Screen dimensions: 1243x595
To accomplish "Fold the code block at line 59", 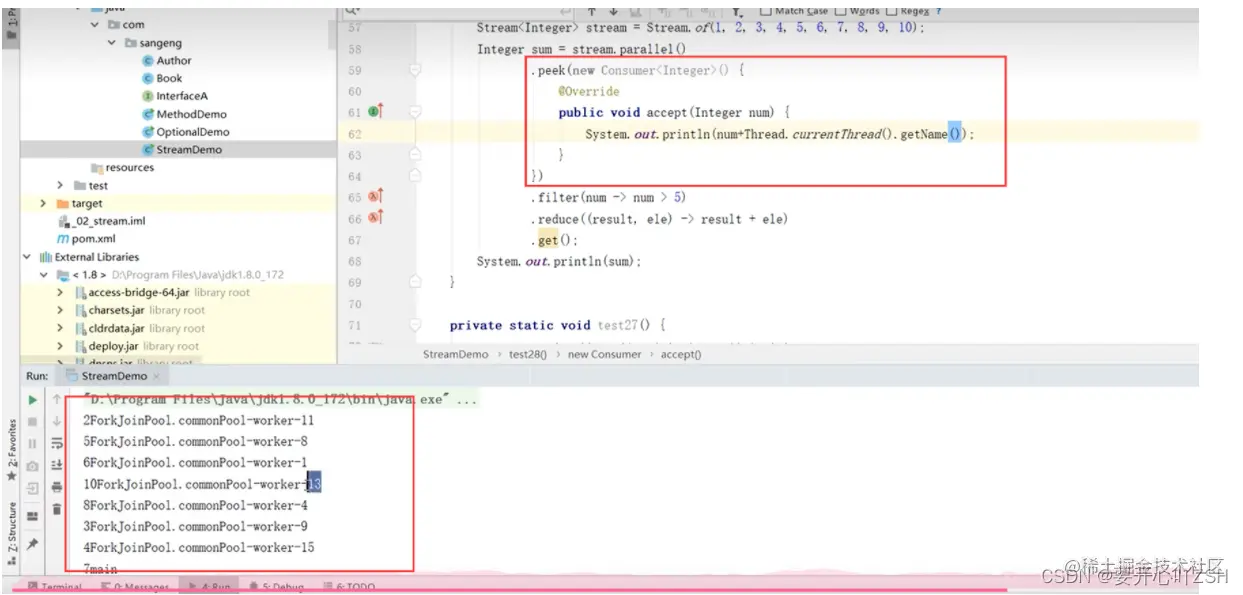I will (415, 70).
